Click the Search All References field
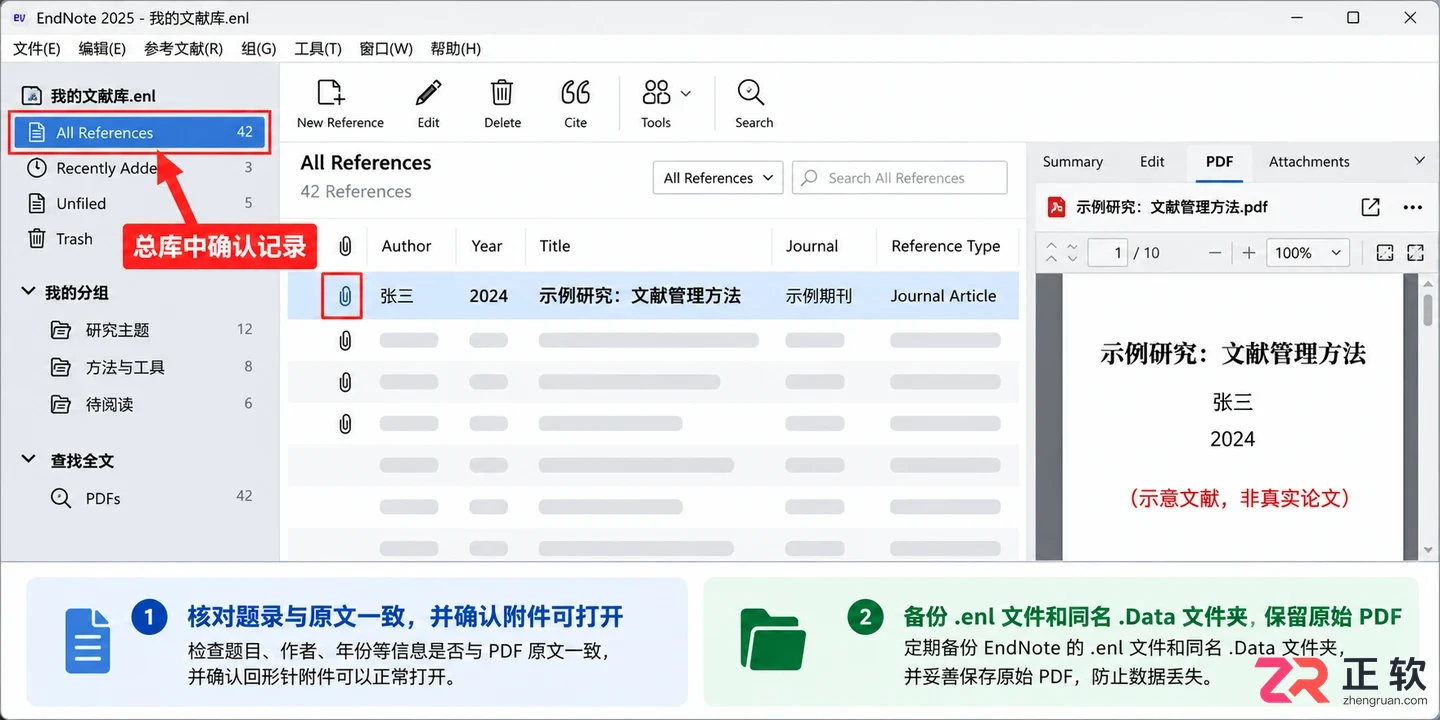 point(899,178)
